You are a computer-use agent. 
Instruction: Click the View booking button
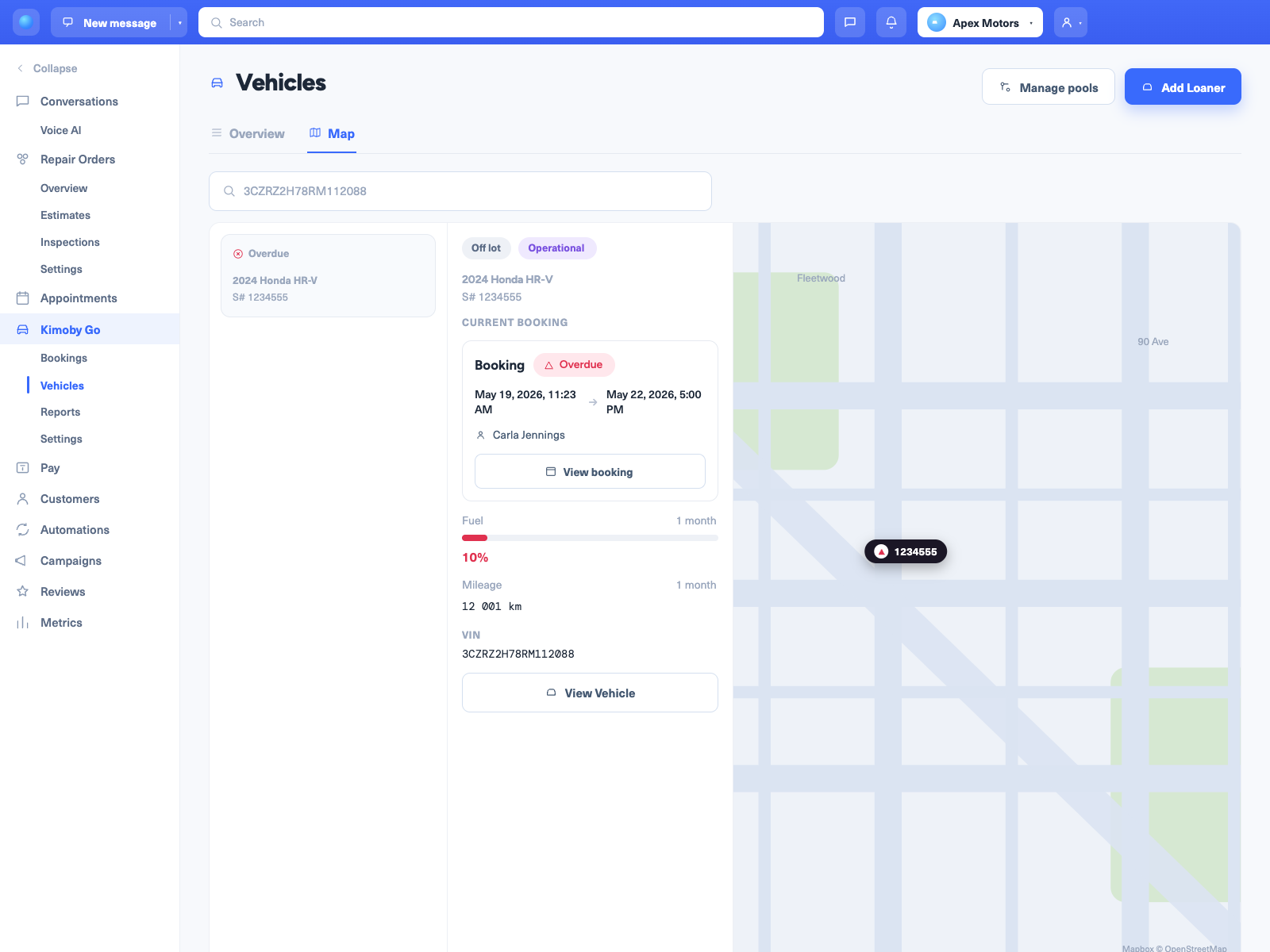pos(590,471)
